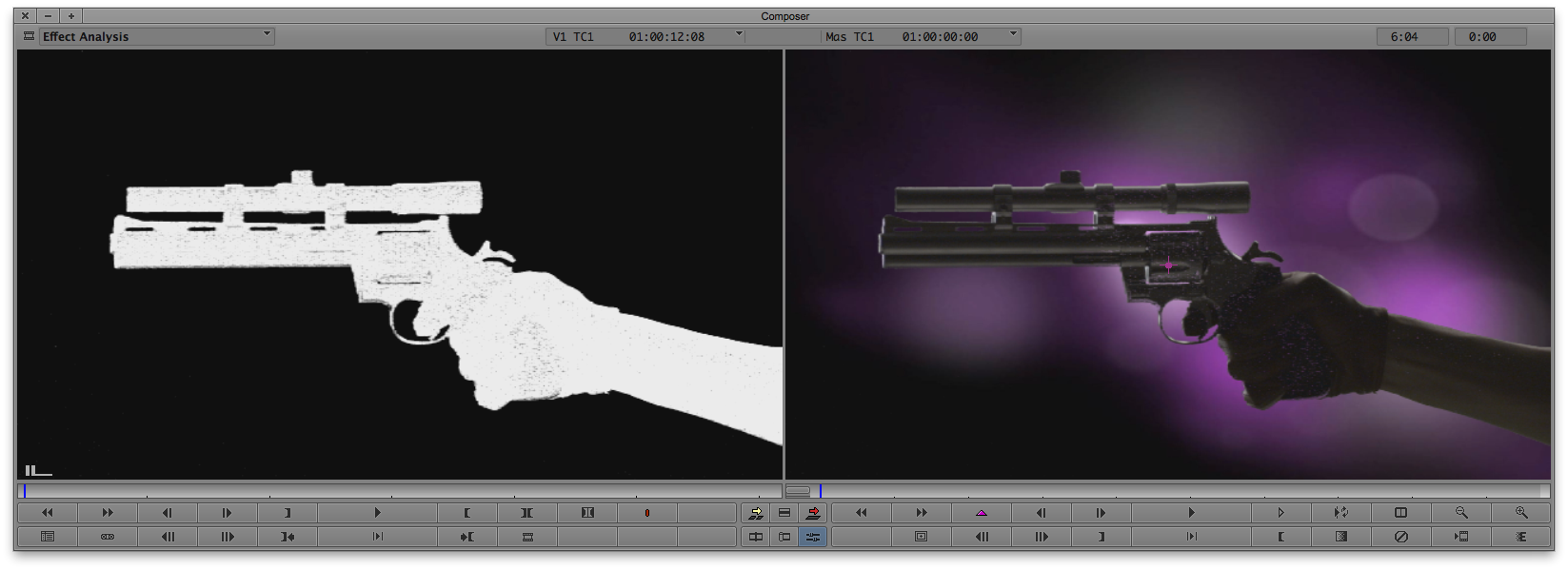Open Find Bin under the source monitor
The height and width of the screenshot is (570, 1568).
coord(47,537)
